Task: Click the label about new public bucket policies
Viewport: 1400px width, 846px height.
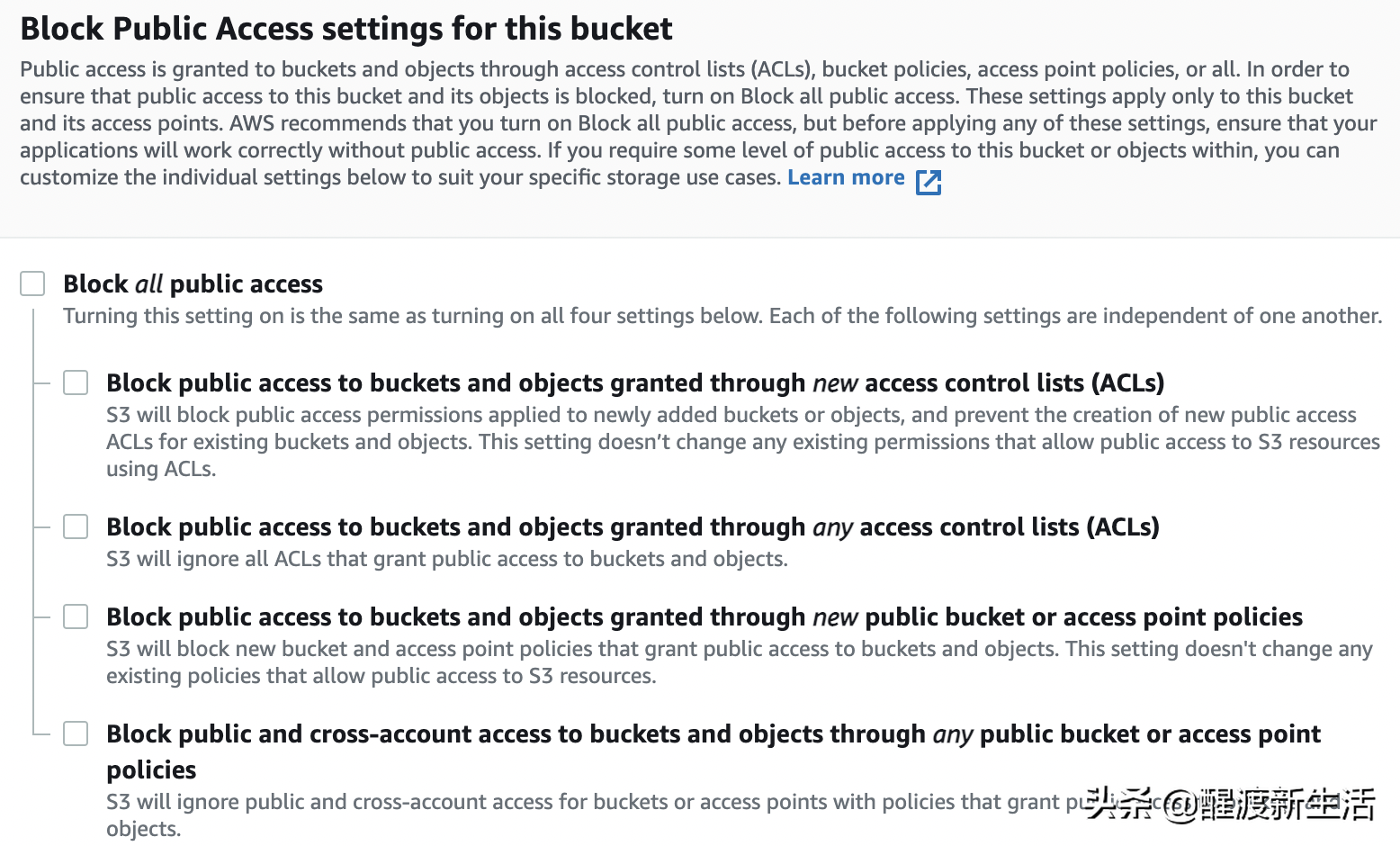Action: 704,617
